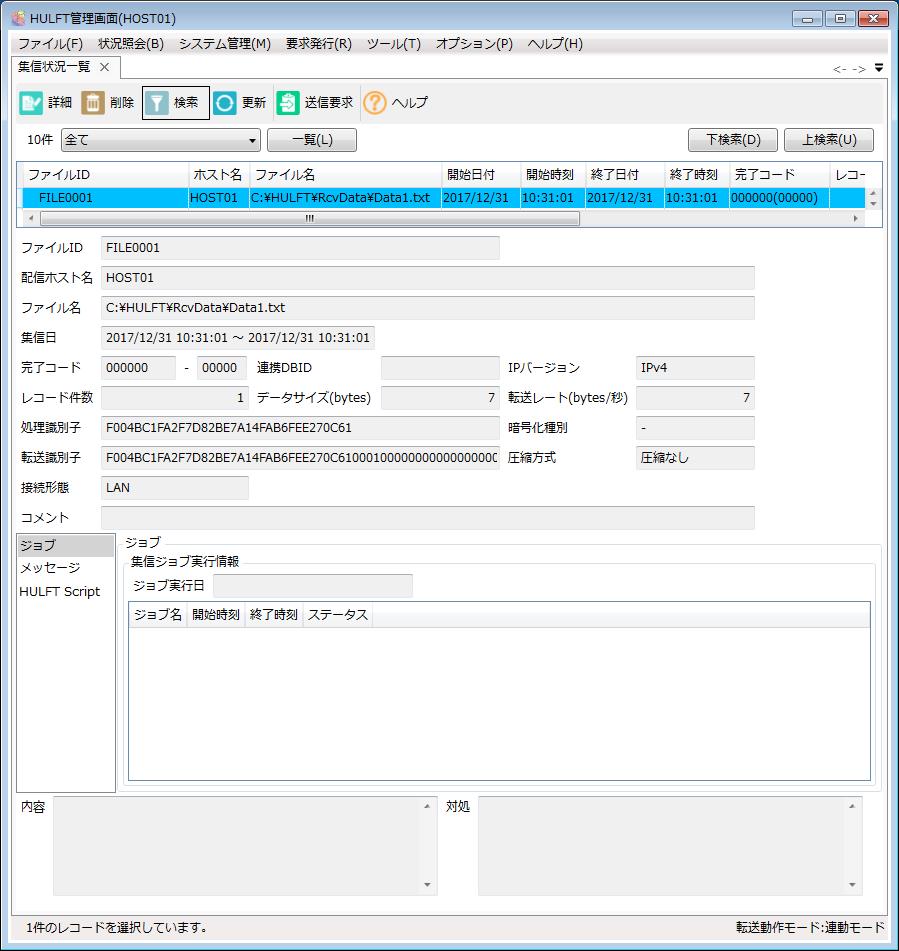Viewport: 899px width, 951px height.
Task: Click the ジョブ実行日 field
Action: pos(313,586)
